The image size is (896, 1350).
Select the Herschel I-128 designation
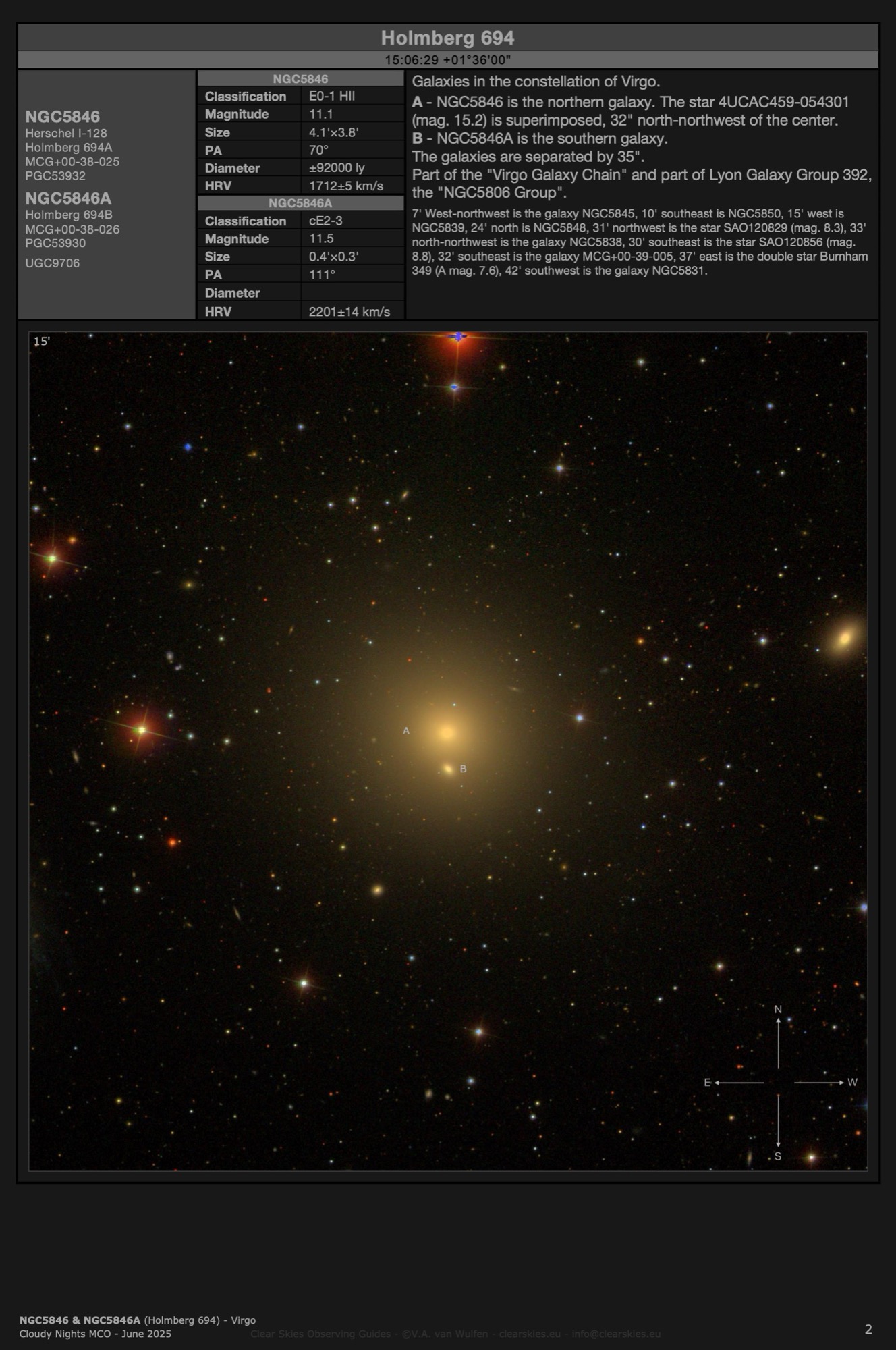pos(66,134)
